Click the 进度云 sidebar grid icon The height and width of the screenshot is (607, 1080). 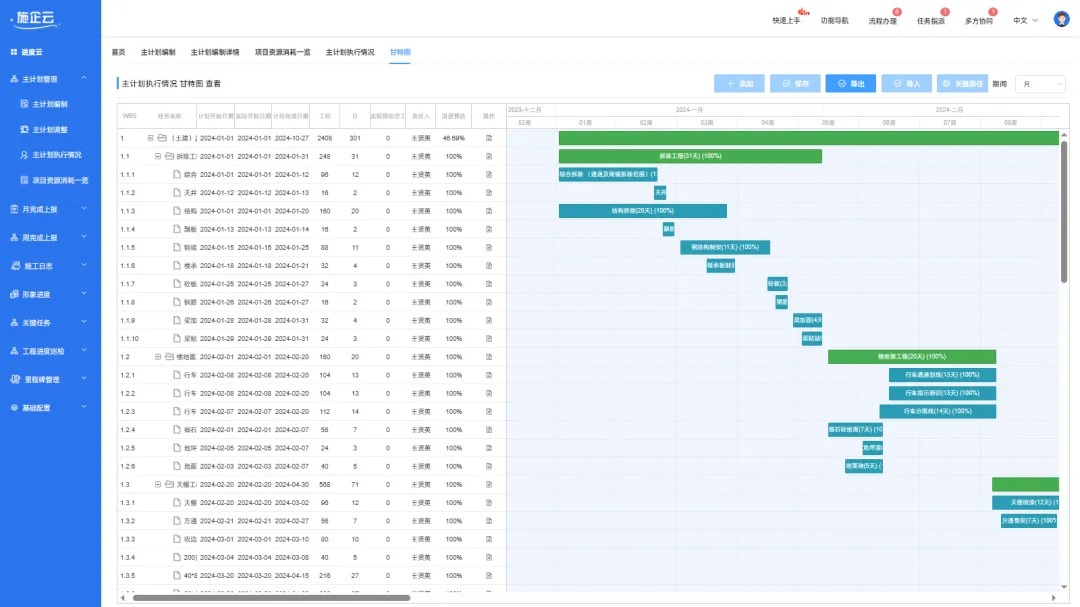[14, 52]
